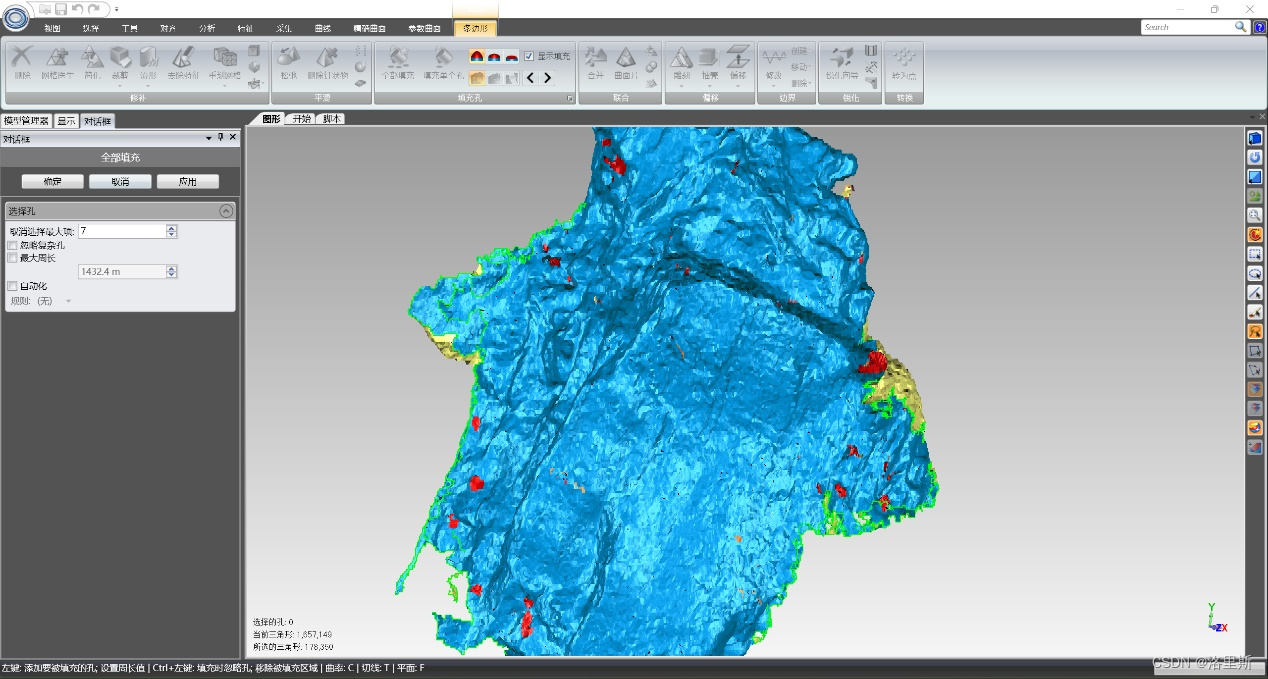This screenshot has width=1268, height=679.
Task: Switch to the 精确曲面 ribbon tab
Action: 369,29
